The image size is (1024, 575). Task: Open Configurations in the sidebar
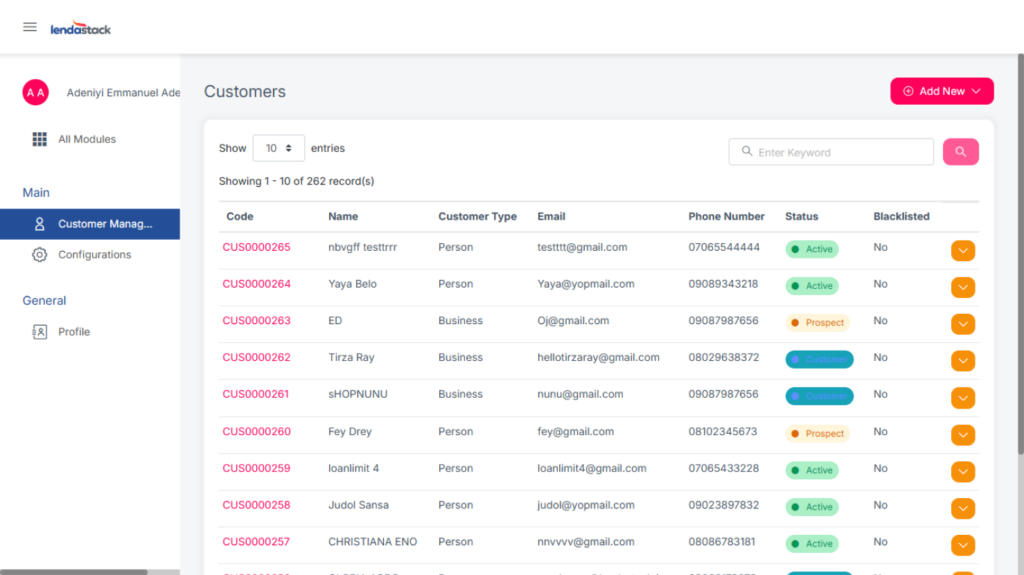(x=94, y=255)
